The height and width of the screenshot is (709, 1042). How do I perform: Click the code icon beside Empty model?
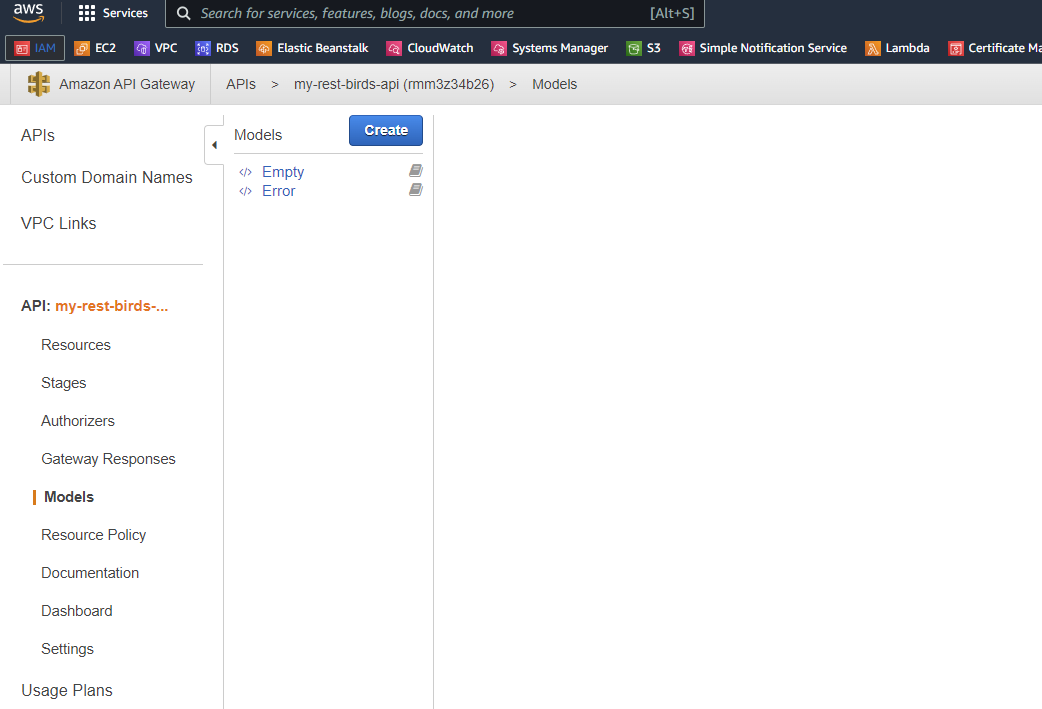245,172
